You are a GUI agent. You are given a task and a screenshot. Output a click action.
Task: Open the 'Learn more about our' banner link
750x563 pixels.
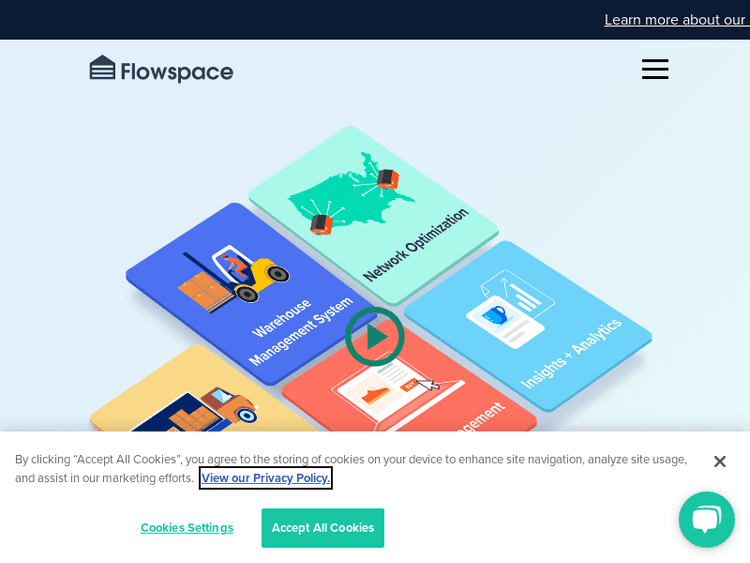click(x=675, y=20)
